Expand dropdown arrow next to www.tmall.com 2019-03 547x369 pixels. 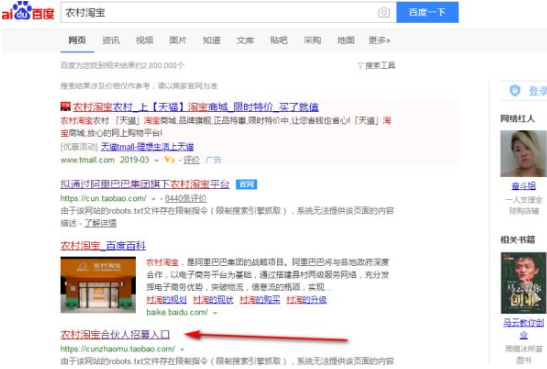pyautogui.click(x=157, y=160)
